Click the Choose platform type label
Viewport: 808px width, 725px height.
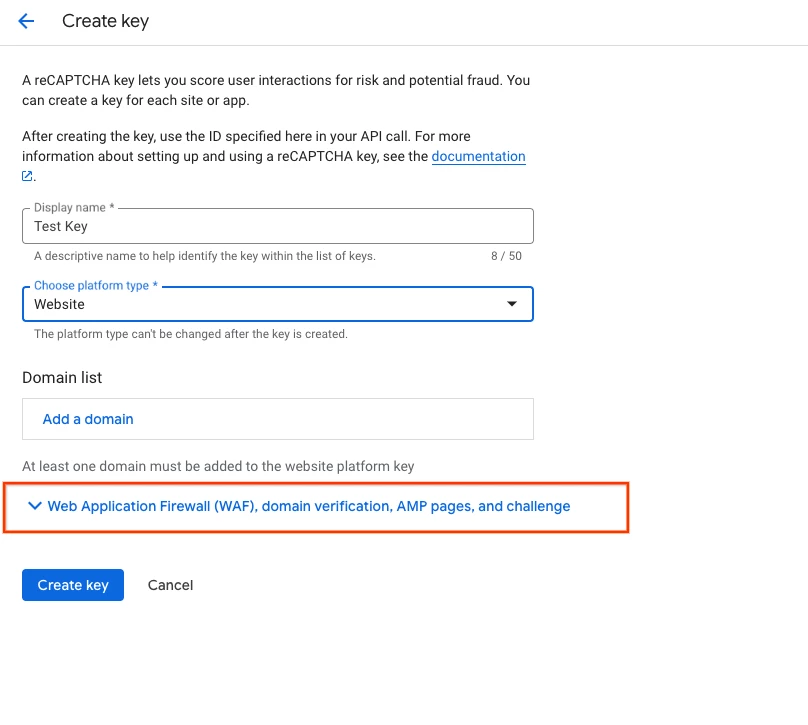96,285
